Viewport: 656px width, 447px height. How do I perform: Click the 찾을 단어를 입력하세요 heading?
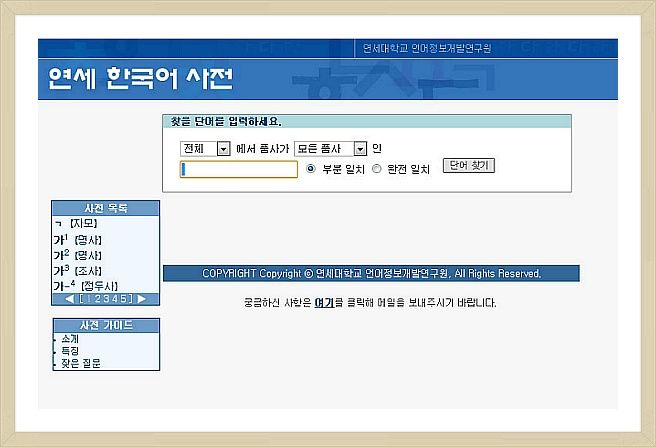[226, 122]
